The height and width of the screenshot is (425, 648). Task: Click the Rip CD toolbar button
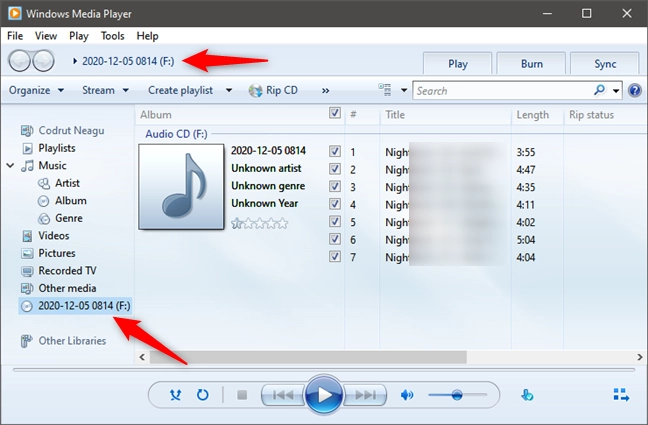(273, 90)
